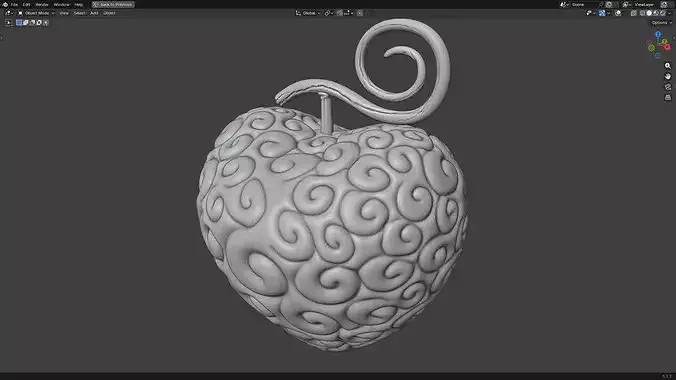Open the Global transform orientation dropdown
This screenshot has width=676, height=380.
[x=308, y=13]
